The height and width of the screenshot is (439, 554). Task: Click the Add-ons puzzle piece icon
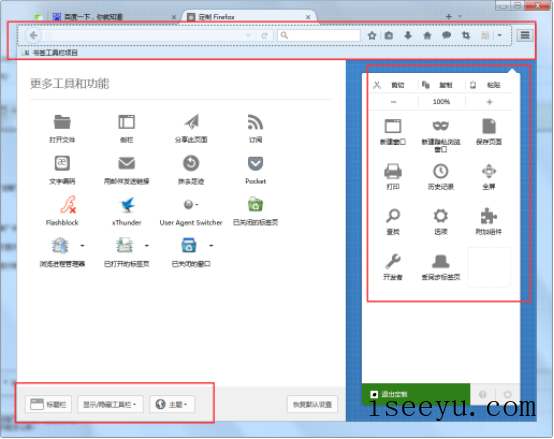[x=489, y=216]
